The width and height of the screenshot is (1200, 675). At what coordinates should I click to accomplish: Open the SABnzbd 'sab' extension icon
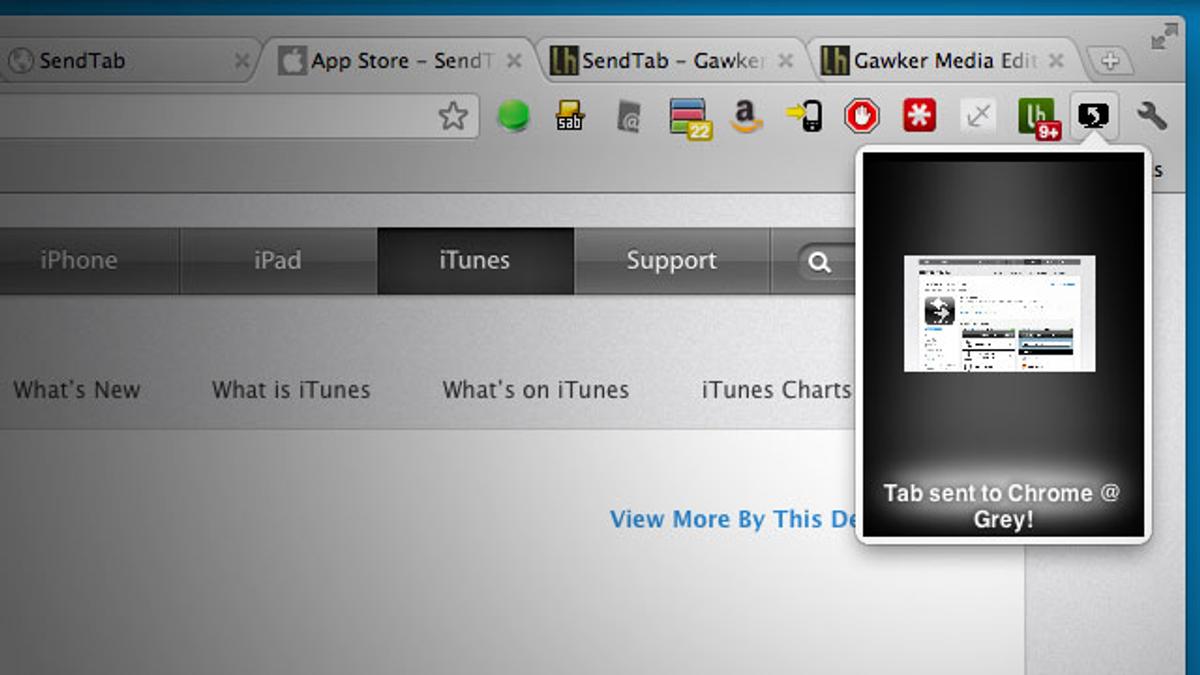[569, 116]
